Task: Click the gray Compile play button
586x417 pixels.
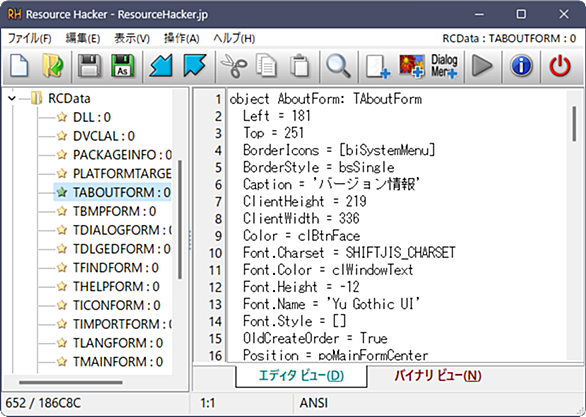Action: pyautogui.click(x=482, y=66)
